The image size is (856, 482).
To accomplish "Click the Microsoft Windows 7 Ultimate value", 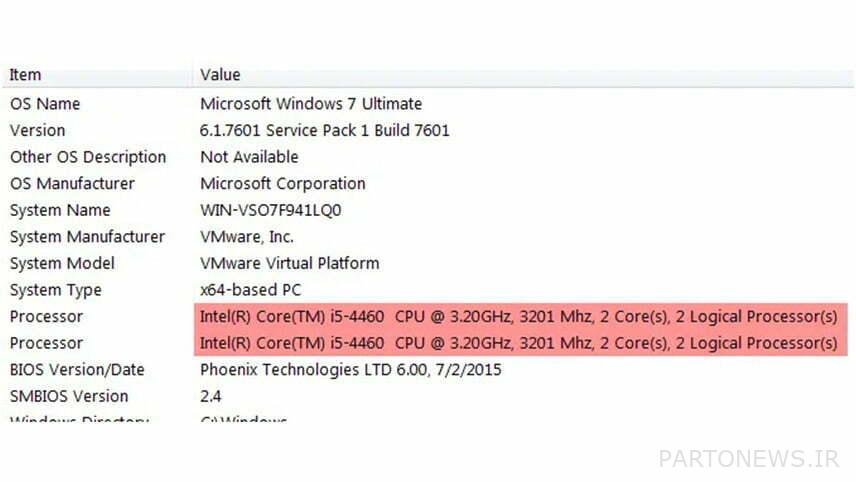I will (311, 104).
